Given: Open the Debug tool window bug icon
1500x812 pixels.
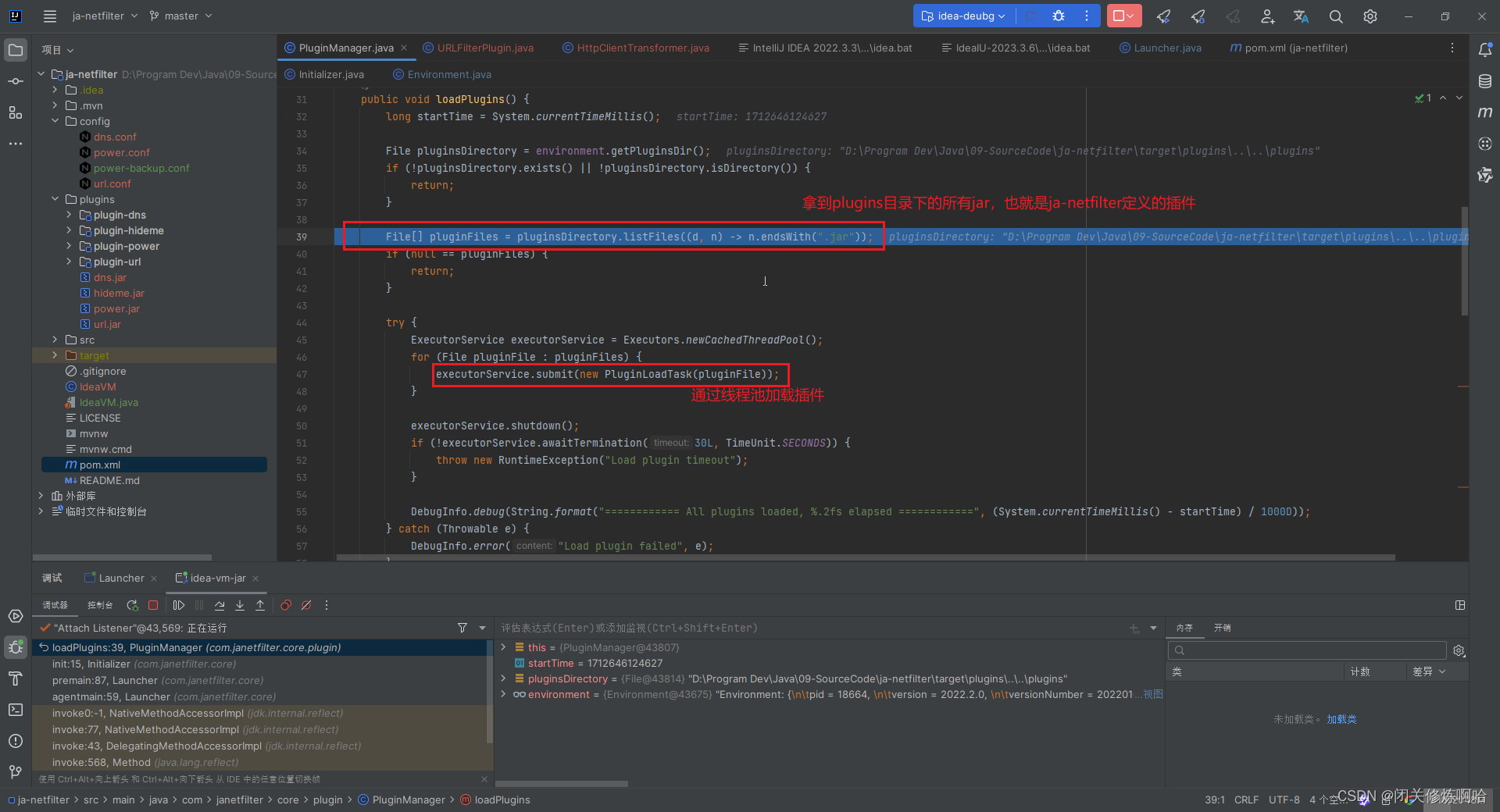Looking at the screenshot, I should 16,647.
